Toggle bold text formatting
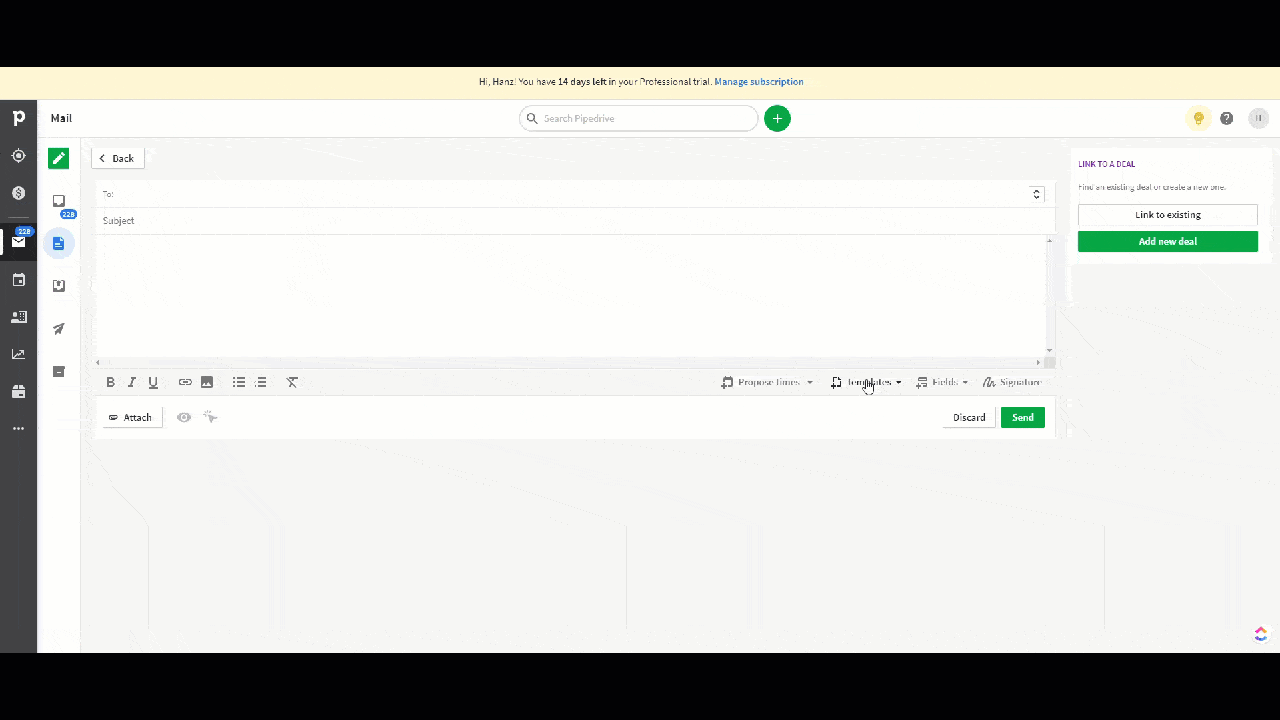The width and height of the screenshot is (1280, 720). [110, 382]
